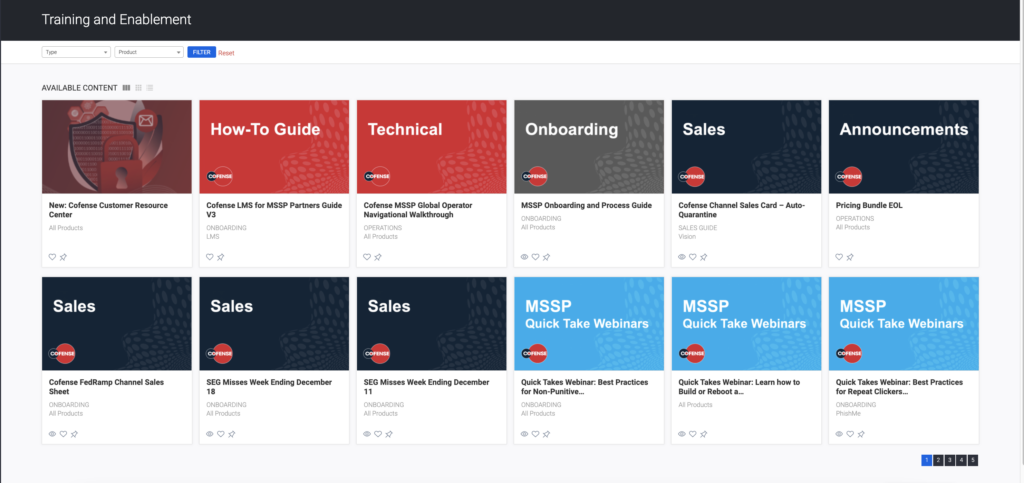Open 'SEG Misses Week Ending December 18' title

269,386
